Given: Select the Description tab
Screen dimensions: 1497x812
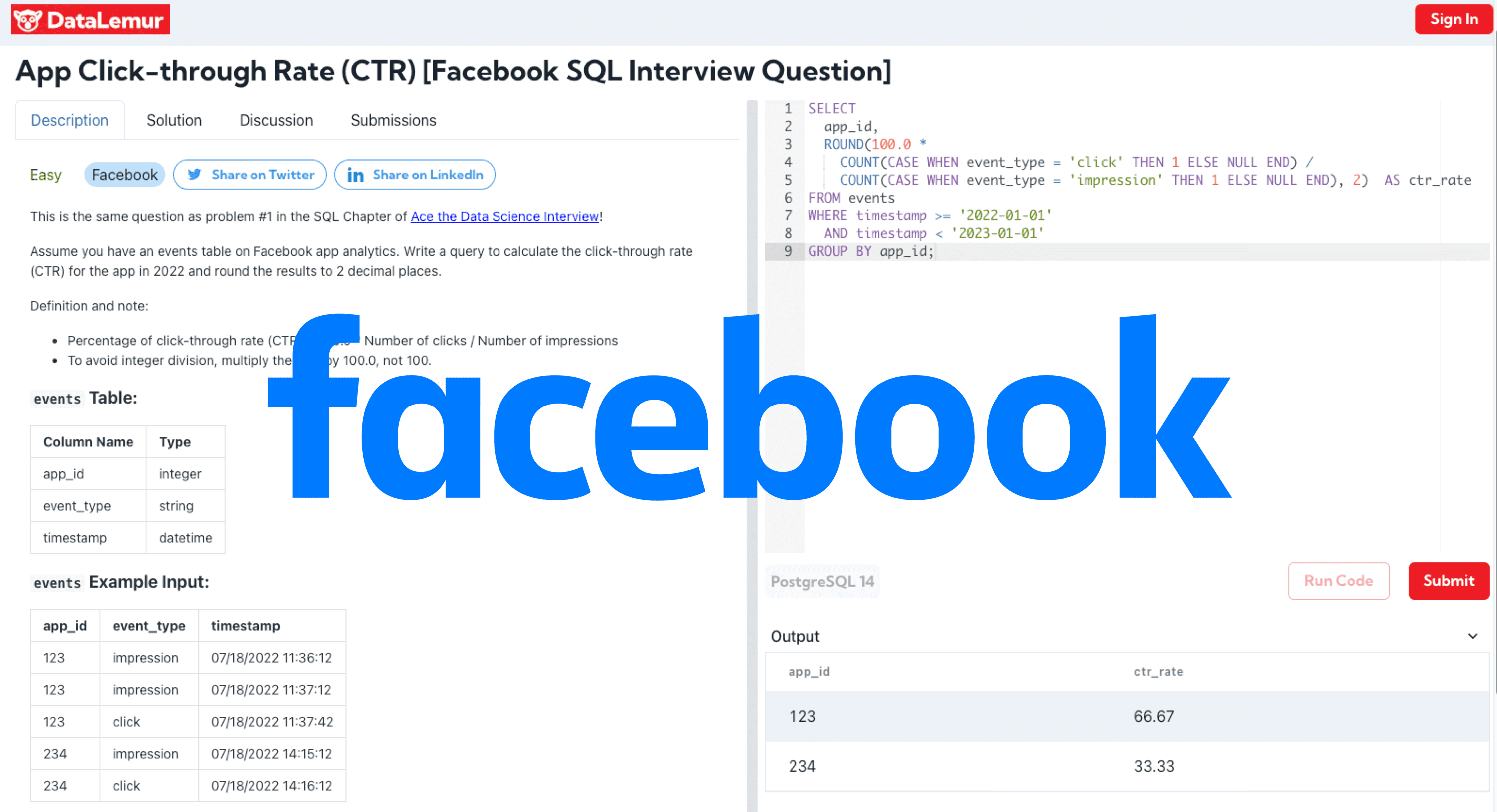Looking at the screenshot, I should (x=70, y=120).
